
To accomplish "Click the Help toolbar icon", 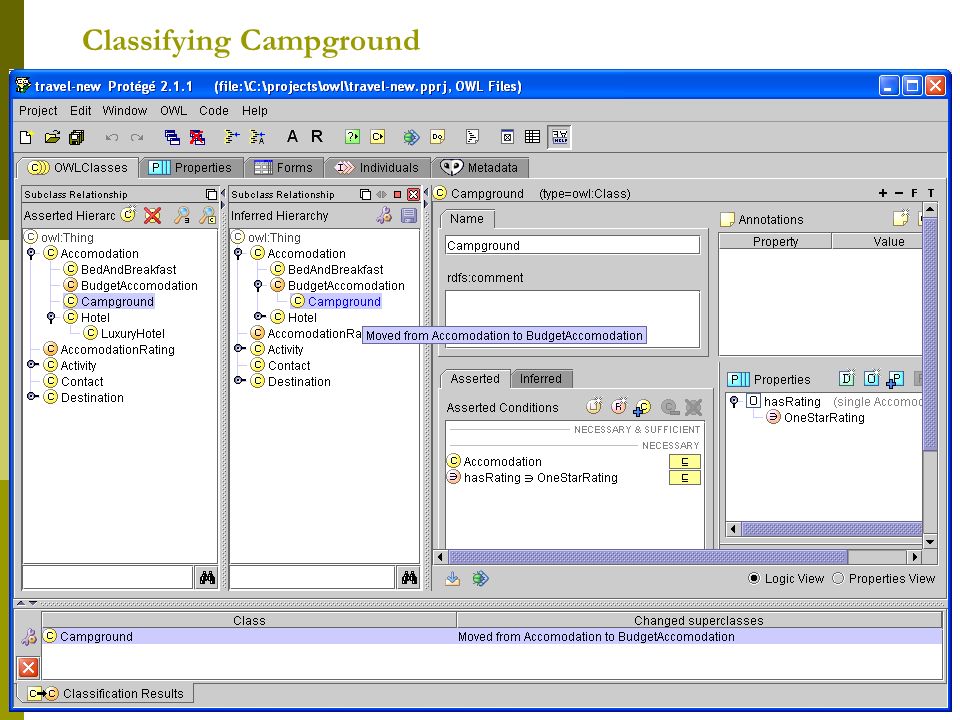I will pos(560,137).
